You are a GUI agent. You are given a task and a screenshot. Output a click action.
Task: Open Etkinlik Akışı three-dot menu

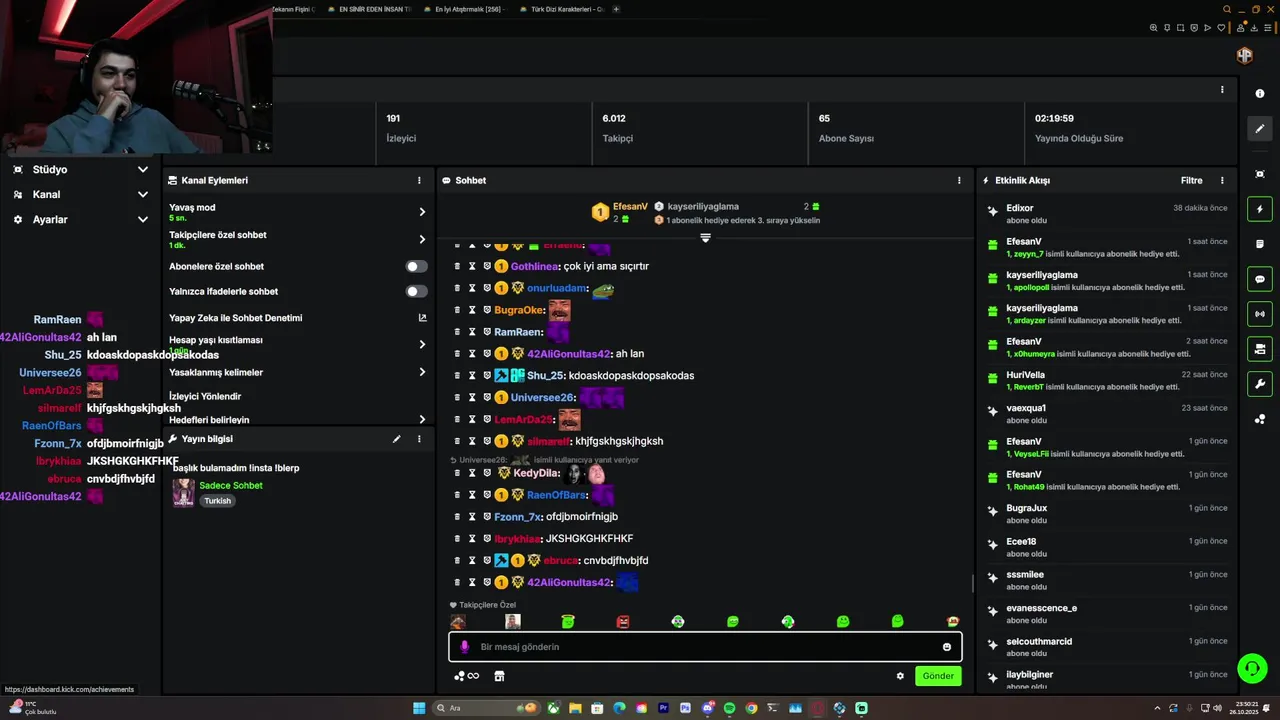coord(1222,181)
